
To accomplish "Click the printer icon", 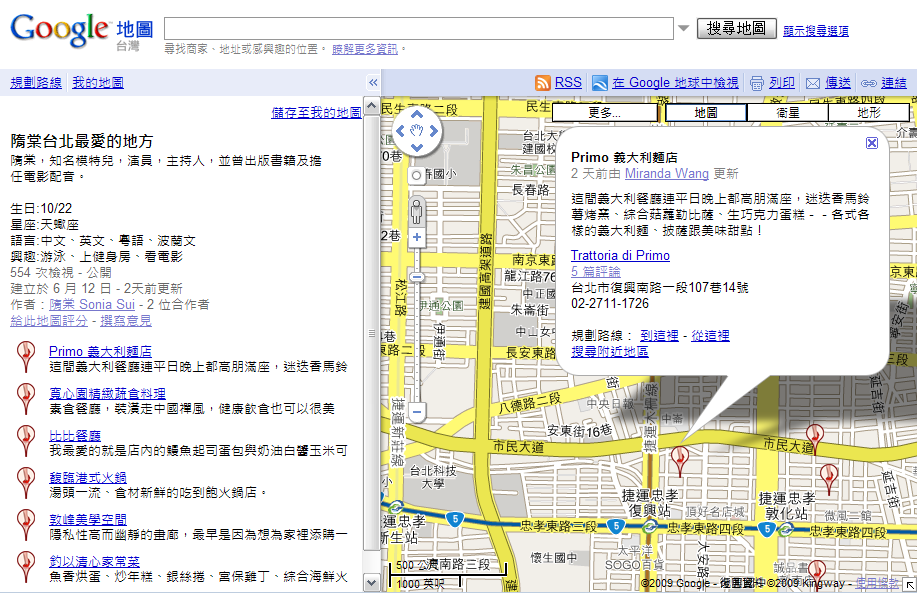I will (x=757, y=83).
